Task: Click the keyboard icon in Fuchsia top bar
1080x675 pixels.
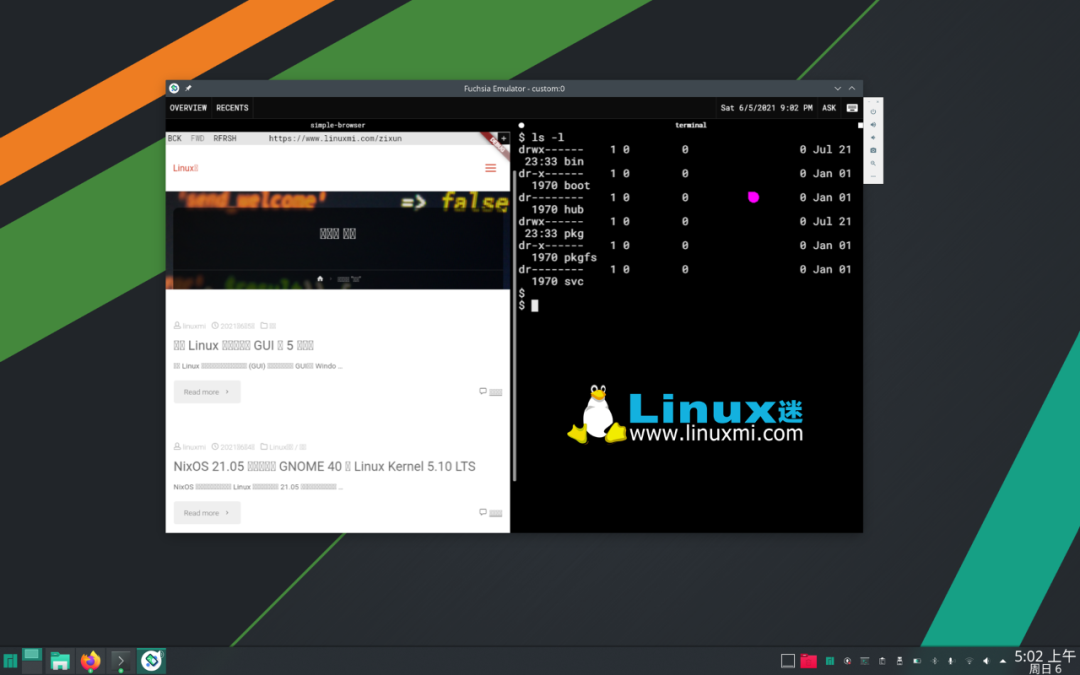Action: point(852,108)
